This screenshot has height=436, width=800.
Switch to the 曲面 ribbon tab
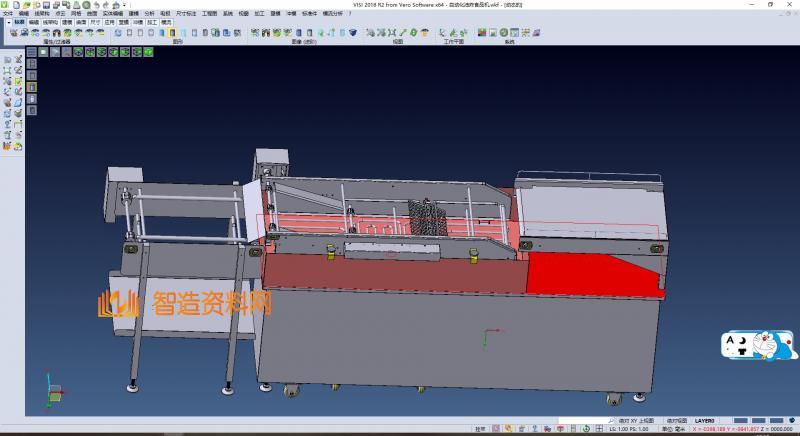click(81, 21)
